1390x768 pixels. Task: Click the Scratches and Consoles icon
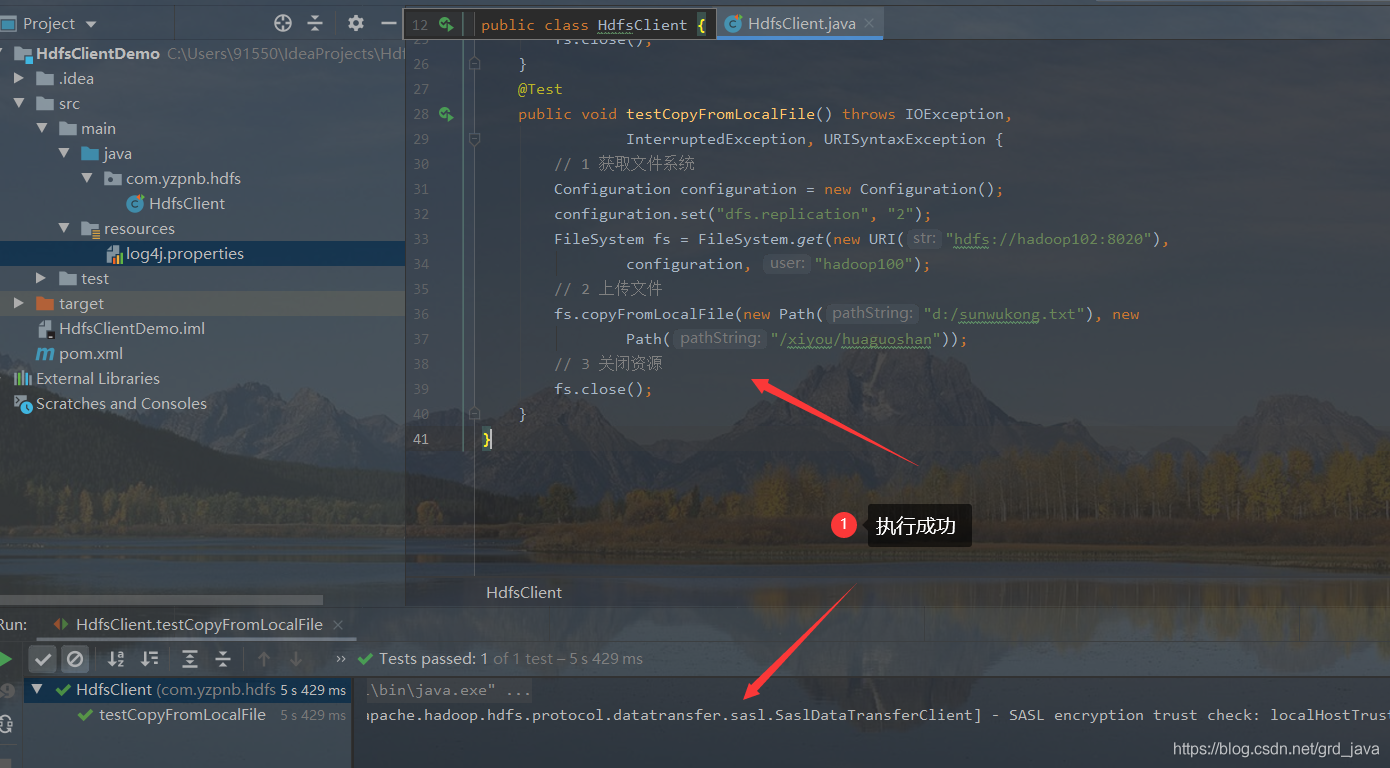22,403
